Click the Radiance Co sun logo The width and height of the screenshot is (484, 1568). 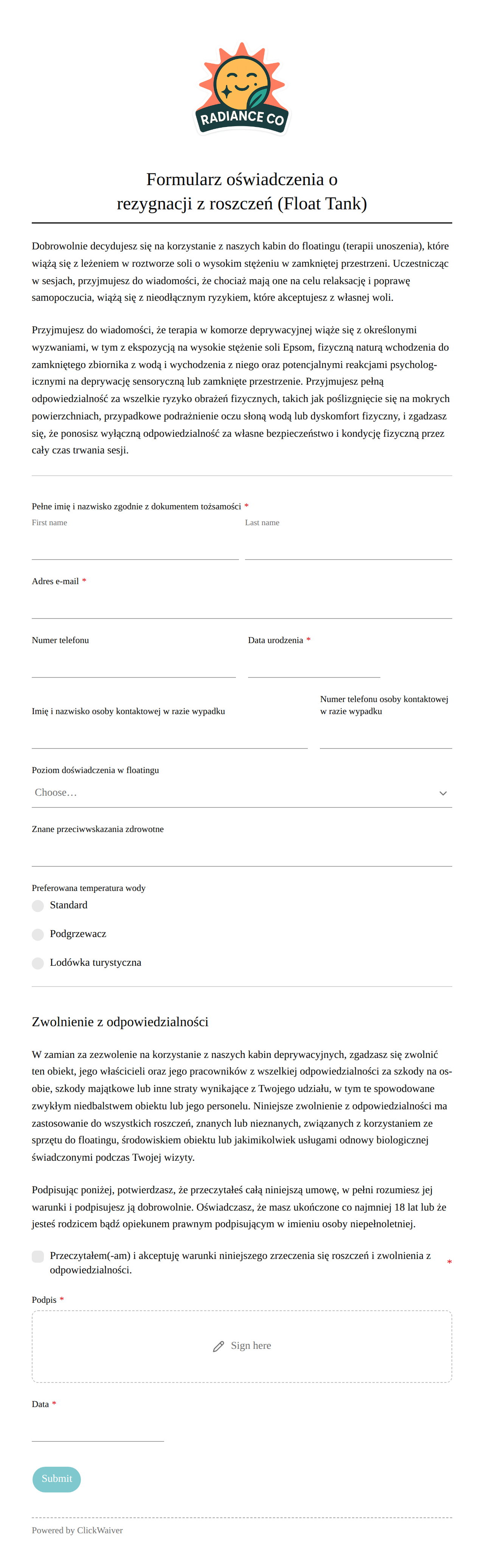click(x=242, y=88)
